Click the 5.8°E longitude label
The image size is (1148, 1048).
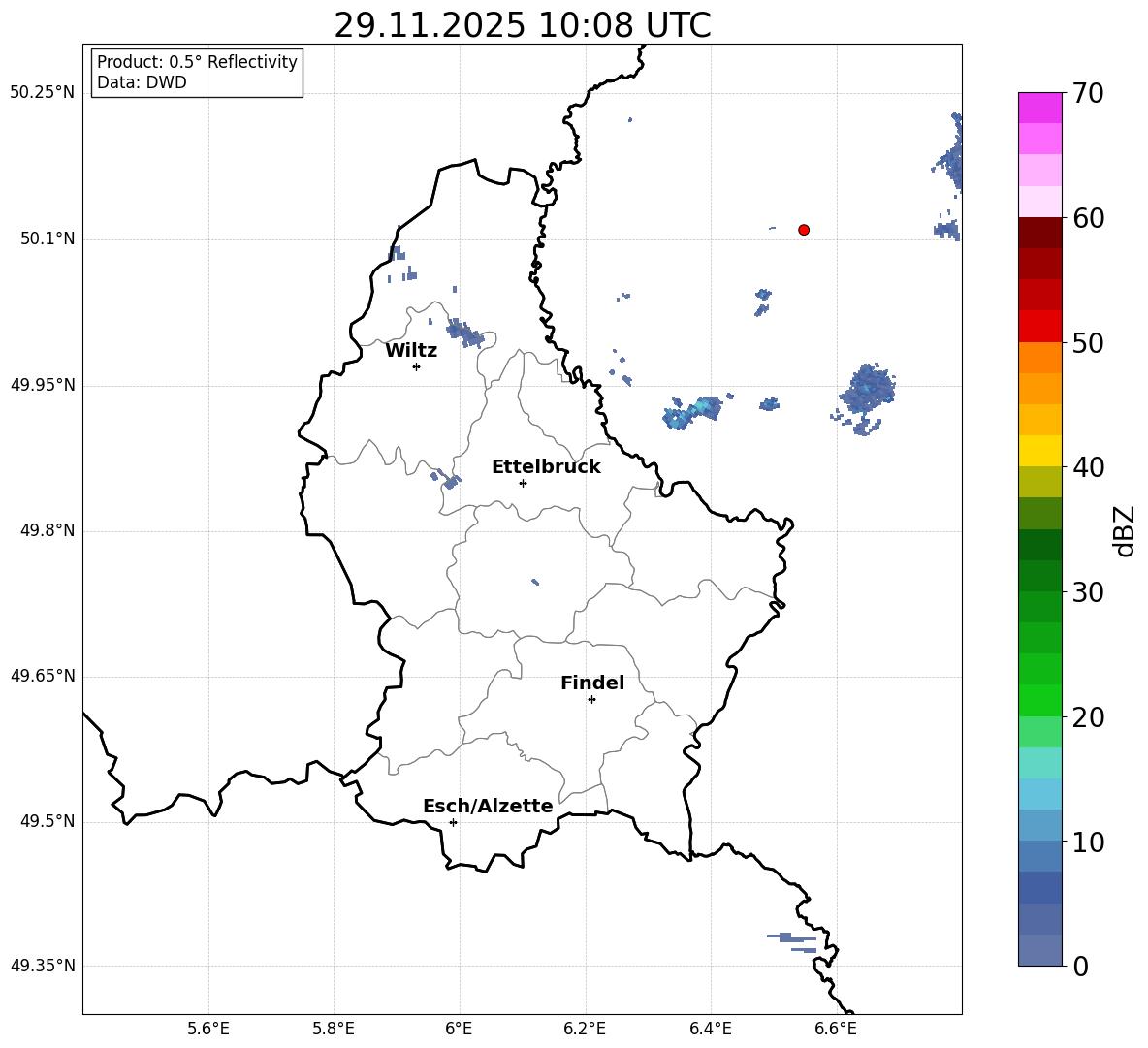coord(334,1029)
